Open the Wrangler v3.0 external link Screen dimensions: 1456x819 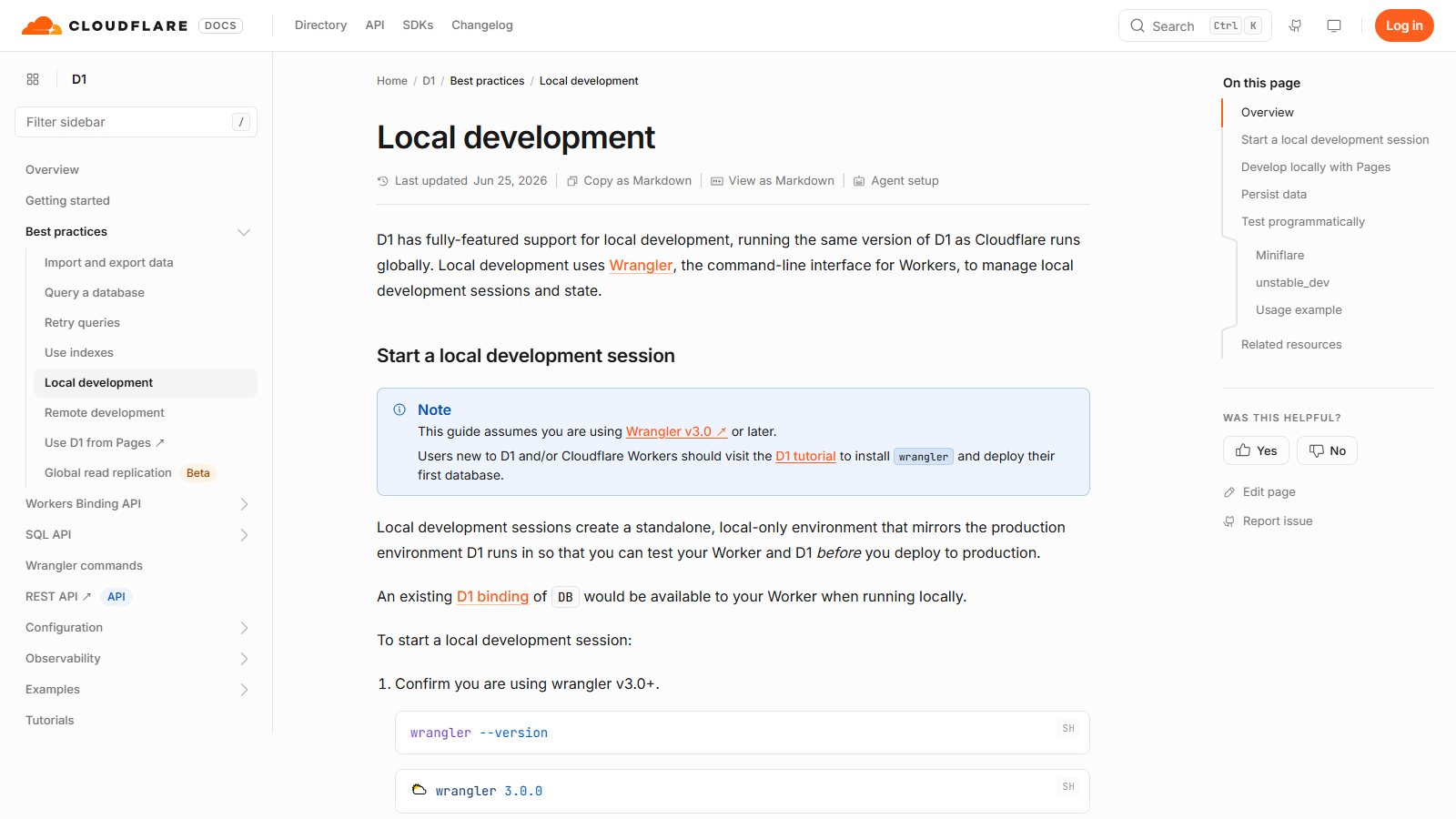[676, 431]
